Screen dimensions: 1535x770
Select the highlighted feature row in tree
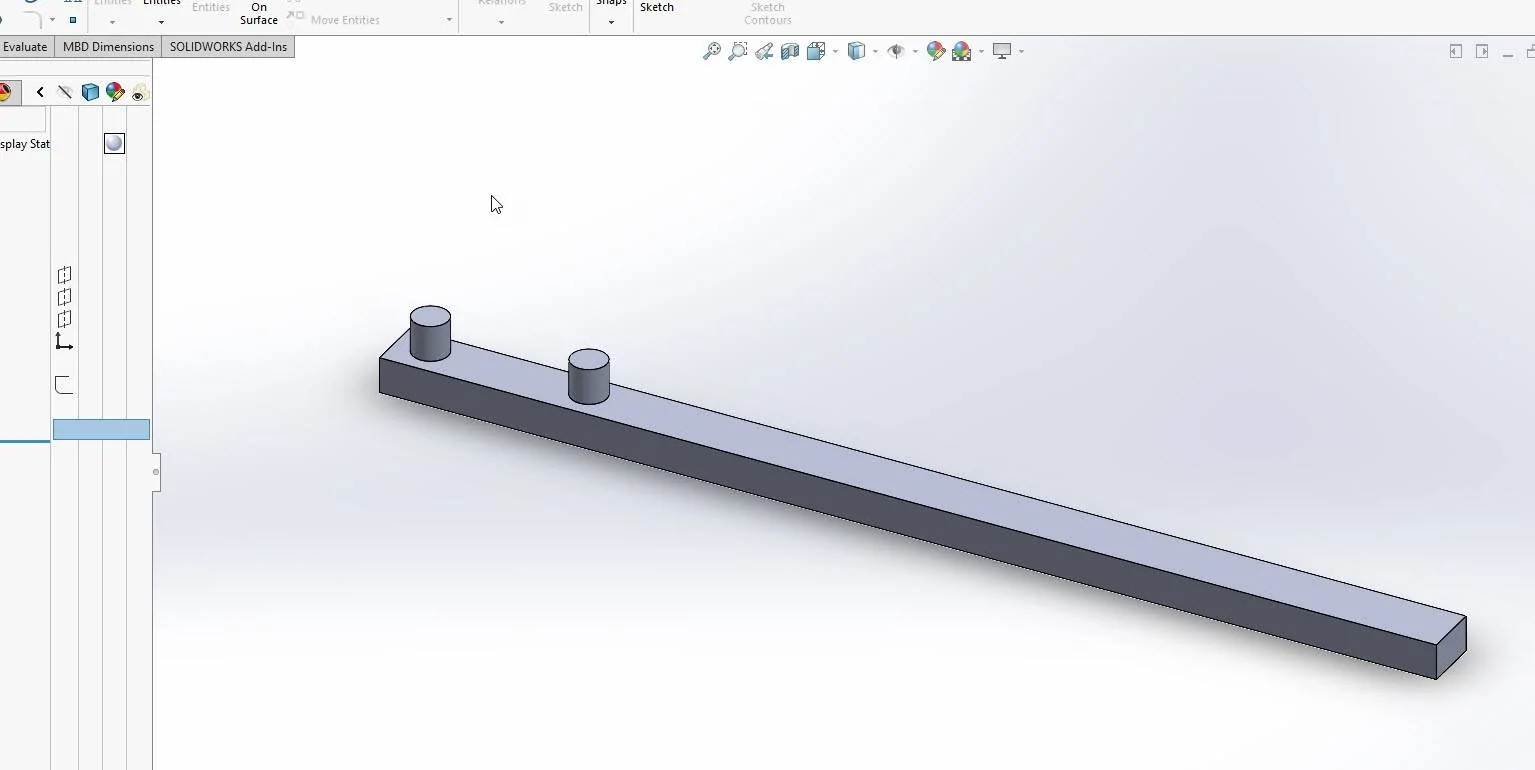click(101, 429)
